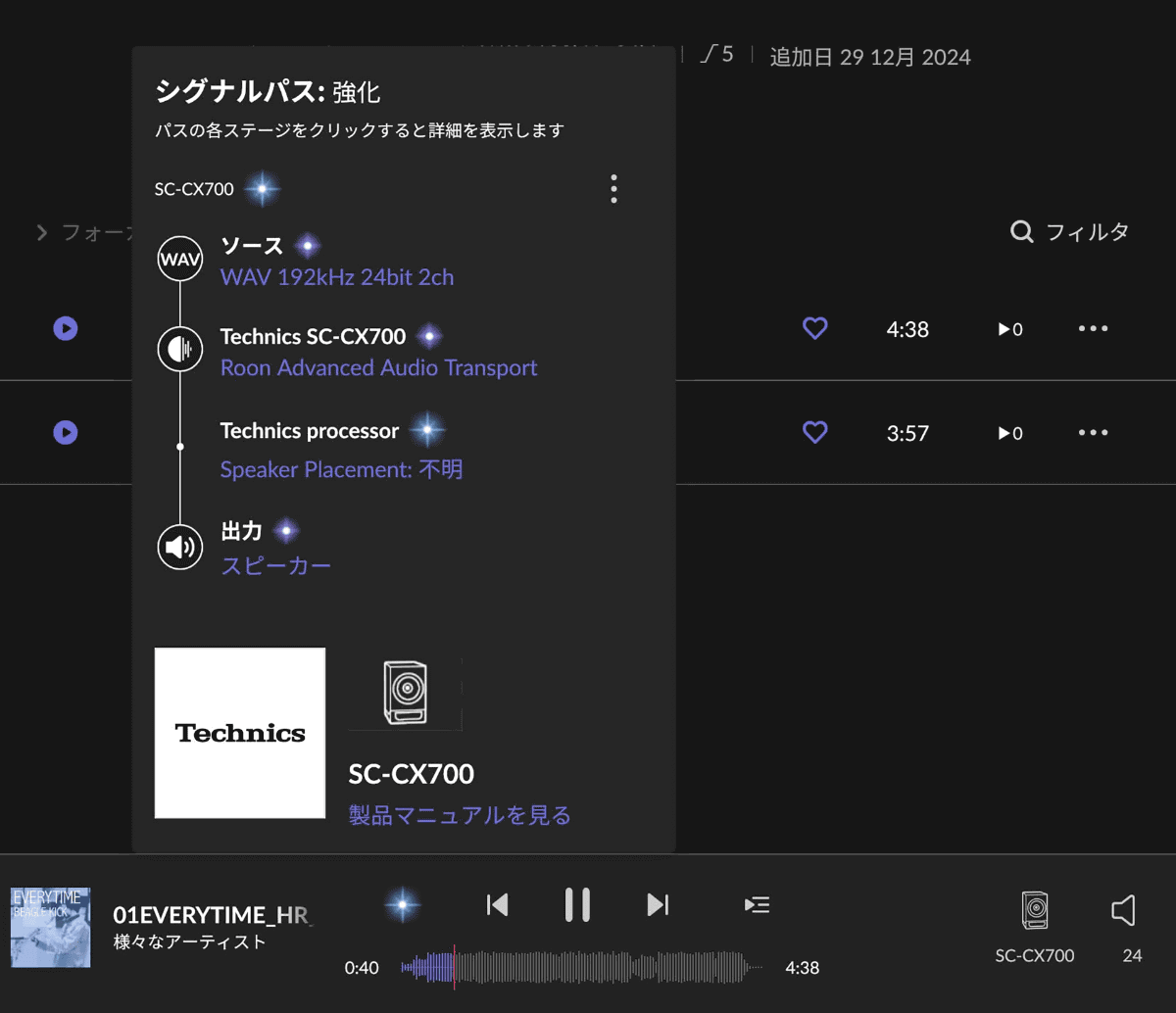The height and width of the screenshot is (1013, 1176).
Task: Click the フィルタ magnifier icon
Action: click(x=1021, y=232)
